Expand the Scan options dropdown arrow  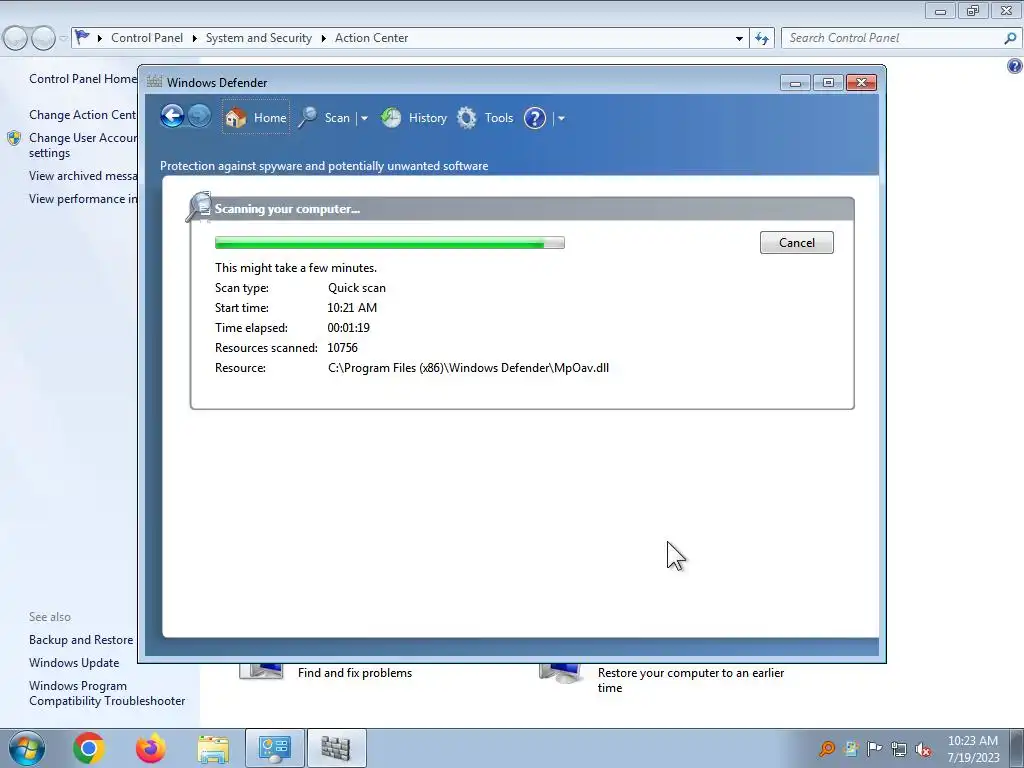point(364,118)
